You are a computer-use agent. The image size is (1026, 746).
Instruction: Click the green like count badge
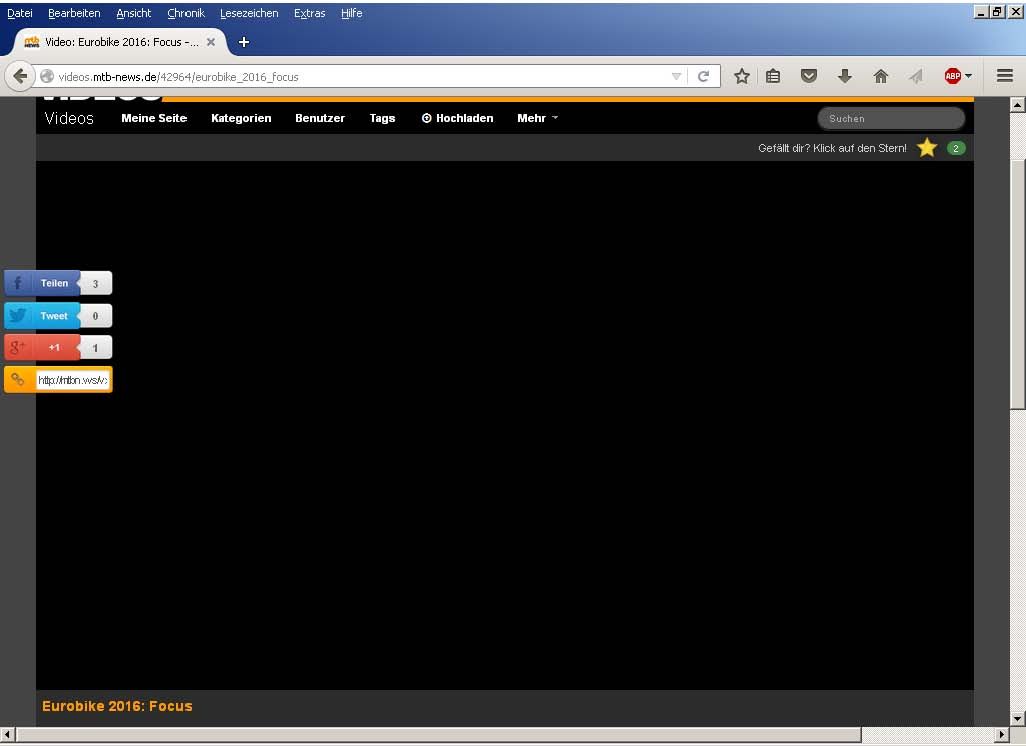tap(956, 149)
